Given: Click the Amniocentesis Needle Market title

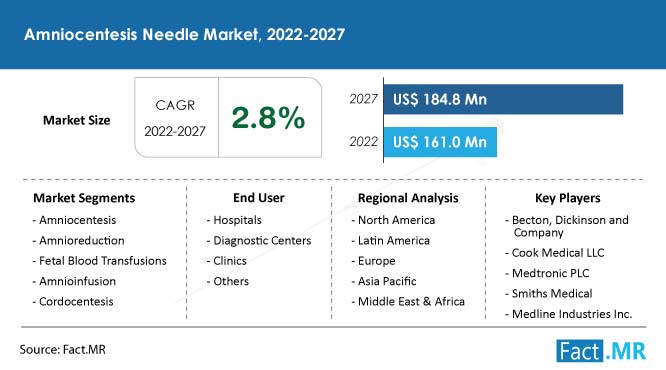Looking at the screenshot, I should click(x=184, y=34).
